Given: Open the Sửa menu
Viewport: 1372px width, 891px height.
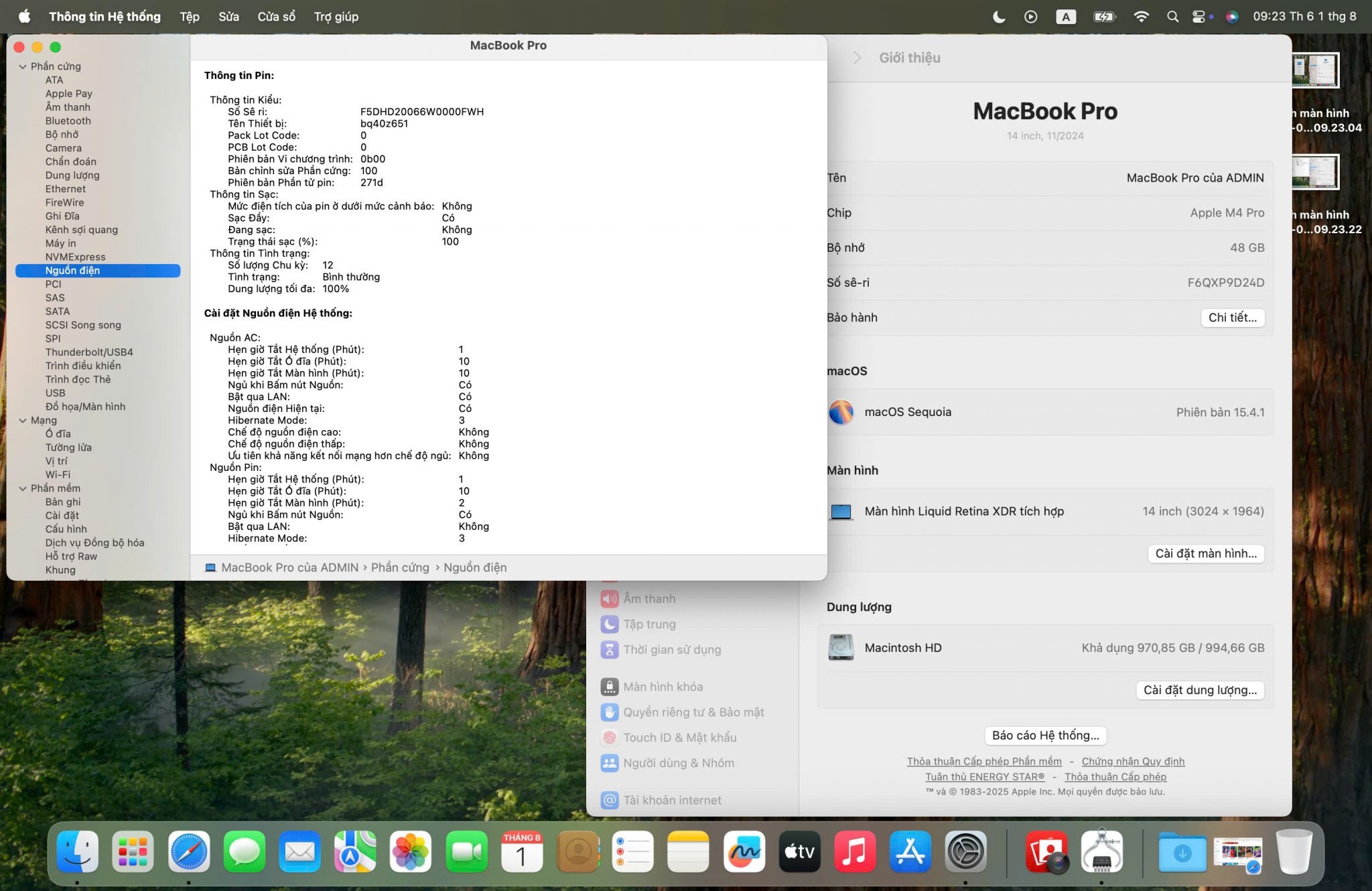Looking at the screenshot, I should tap(228, 17).
